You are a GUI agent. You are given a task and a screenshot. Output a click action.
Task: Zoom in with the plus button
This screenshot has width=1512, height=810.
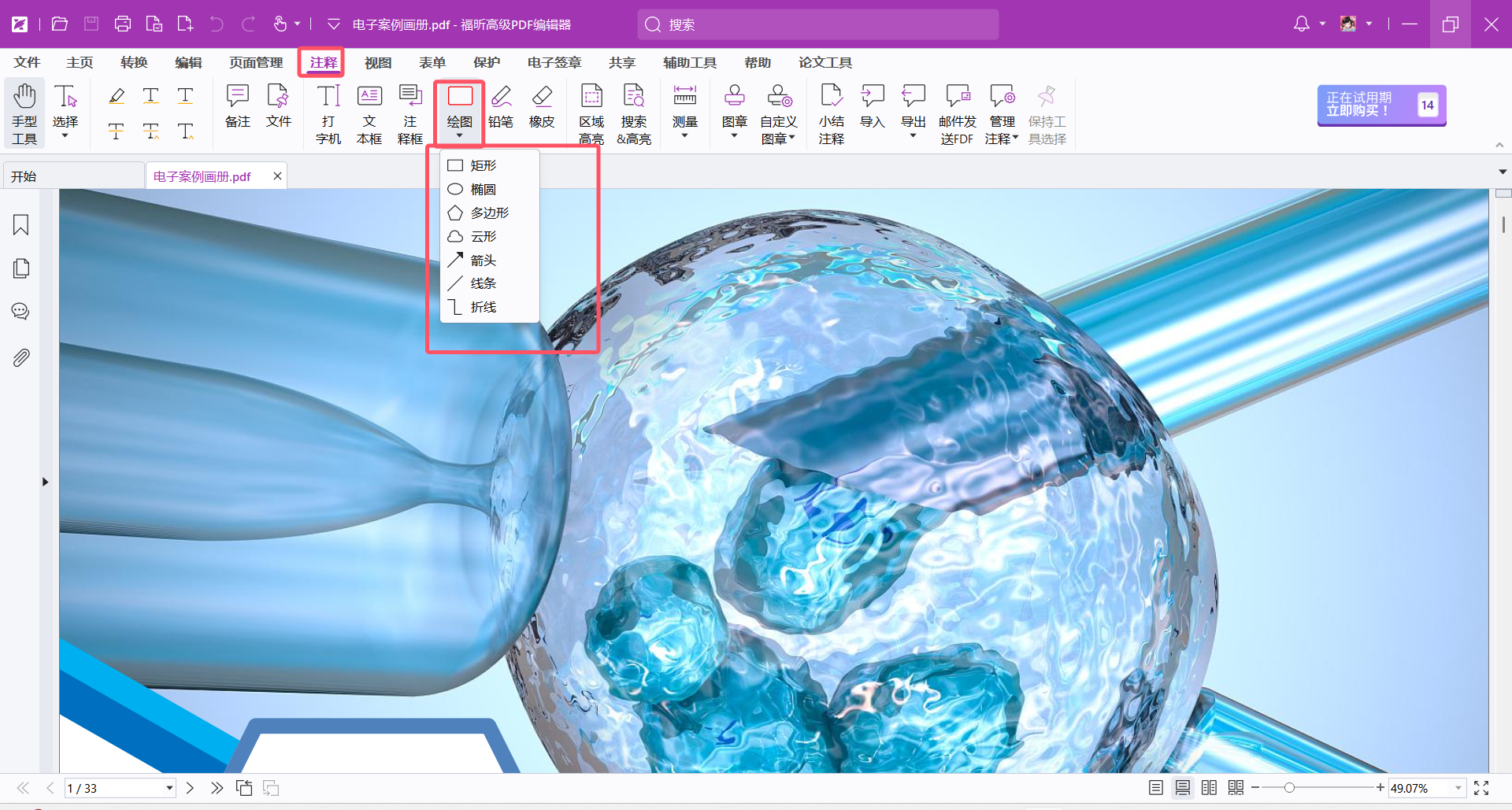coord(1380,787)
